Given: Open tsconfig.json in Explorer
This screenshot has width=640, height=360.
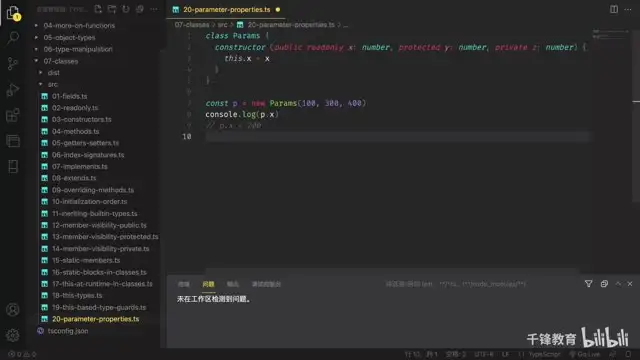Looking at the screenshot, I should 67,331.
